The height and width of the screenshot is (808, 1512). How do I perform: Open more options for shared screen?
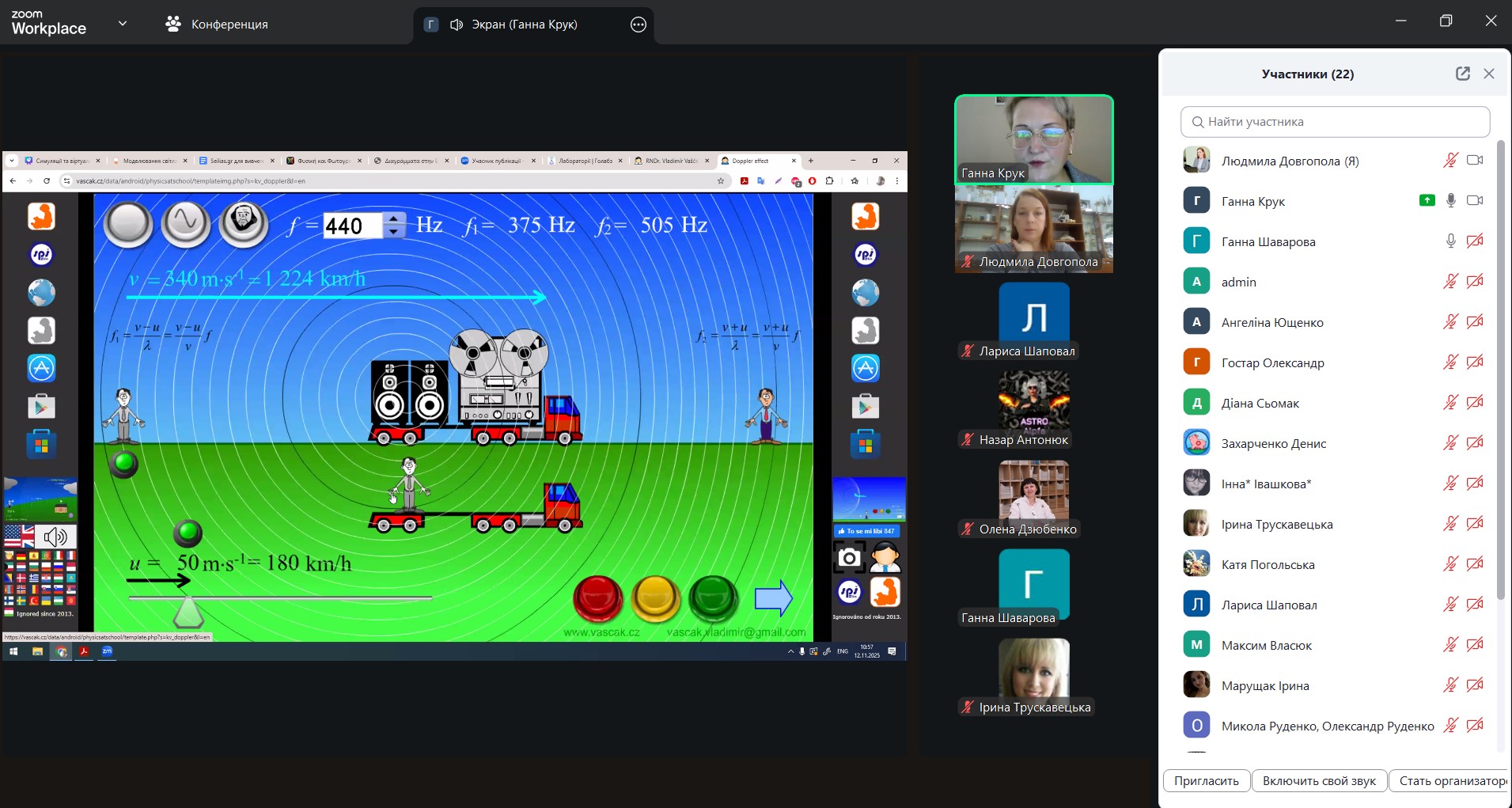pos(639,25)
